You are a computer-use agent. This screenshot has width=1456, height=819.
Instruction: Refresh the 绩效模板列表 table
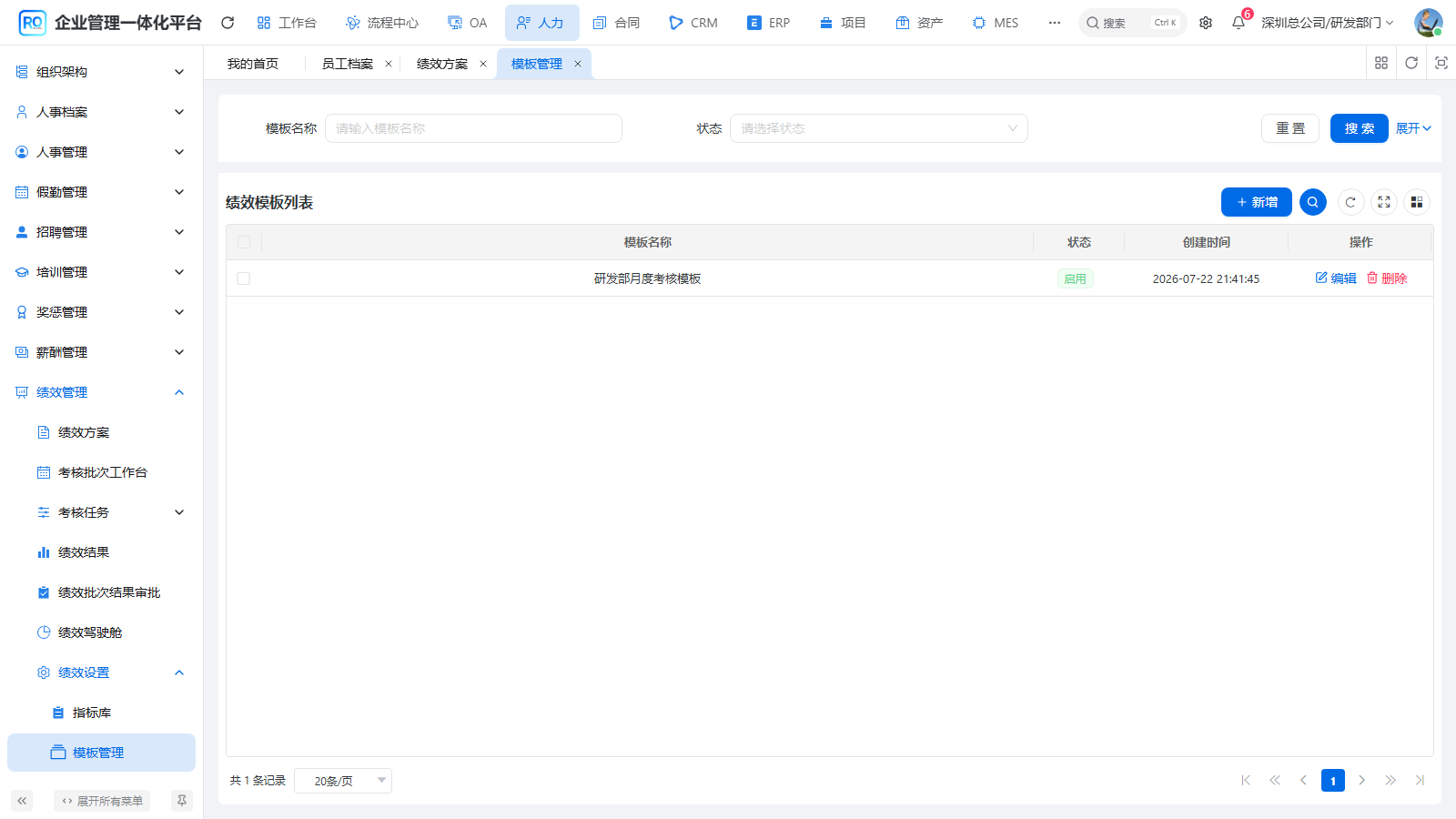1350,202
